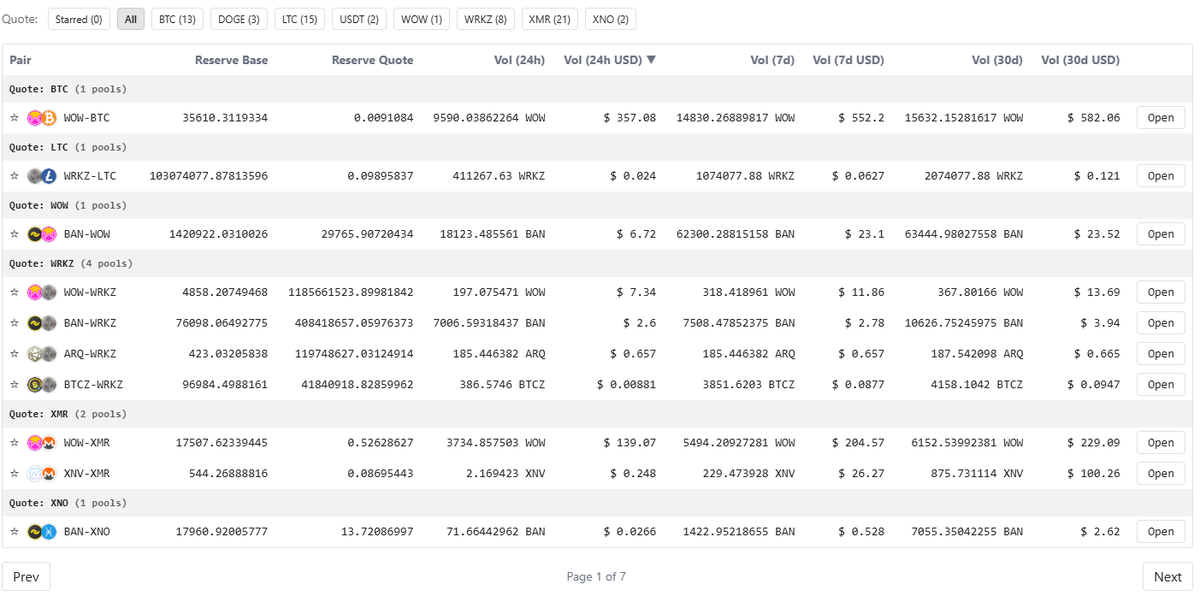
Task: Click the '$ 357.08' volume value
Action: [630, 118]
